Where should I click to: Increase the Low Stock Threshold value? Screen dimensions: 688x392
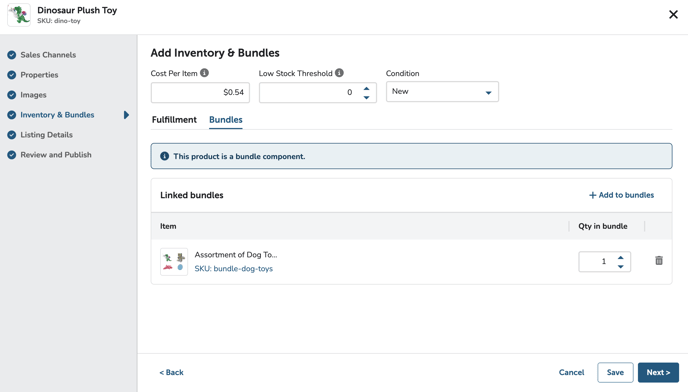tap(366, 88)
